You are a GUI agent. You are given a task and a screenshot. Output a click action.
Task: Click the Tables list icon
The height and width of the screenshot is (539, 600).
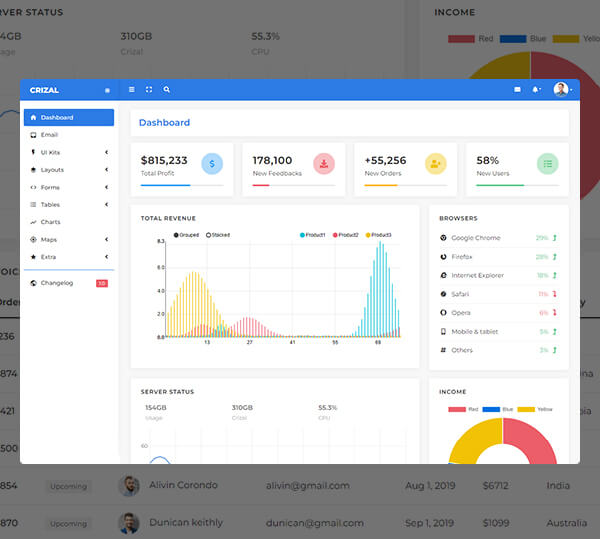pos(33,205)
